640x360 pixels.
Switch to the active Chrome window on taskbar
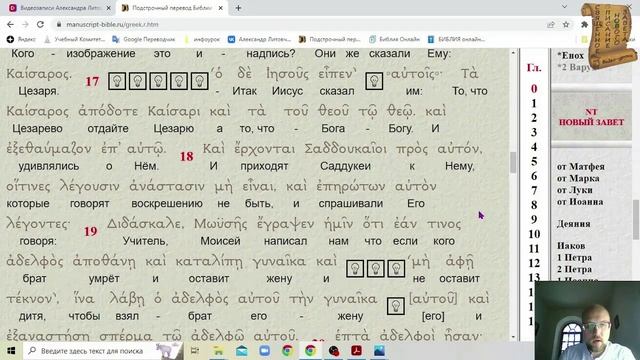pyautogui.click(x=310, y=351)
